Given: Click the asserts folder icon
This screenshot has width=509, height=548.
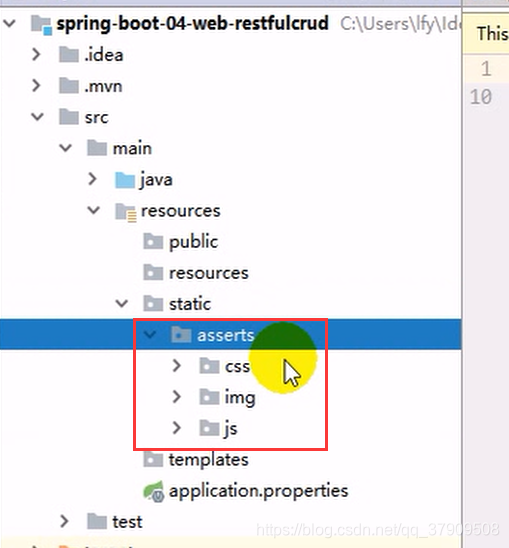Looking at the screenshot, I should [181, 335].
